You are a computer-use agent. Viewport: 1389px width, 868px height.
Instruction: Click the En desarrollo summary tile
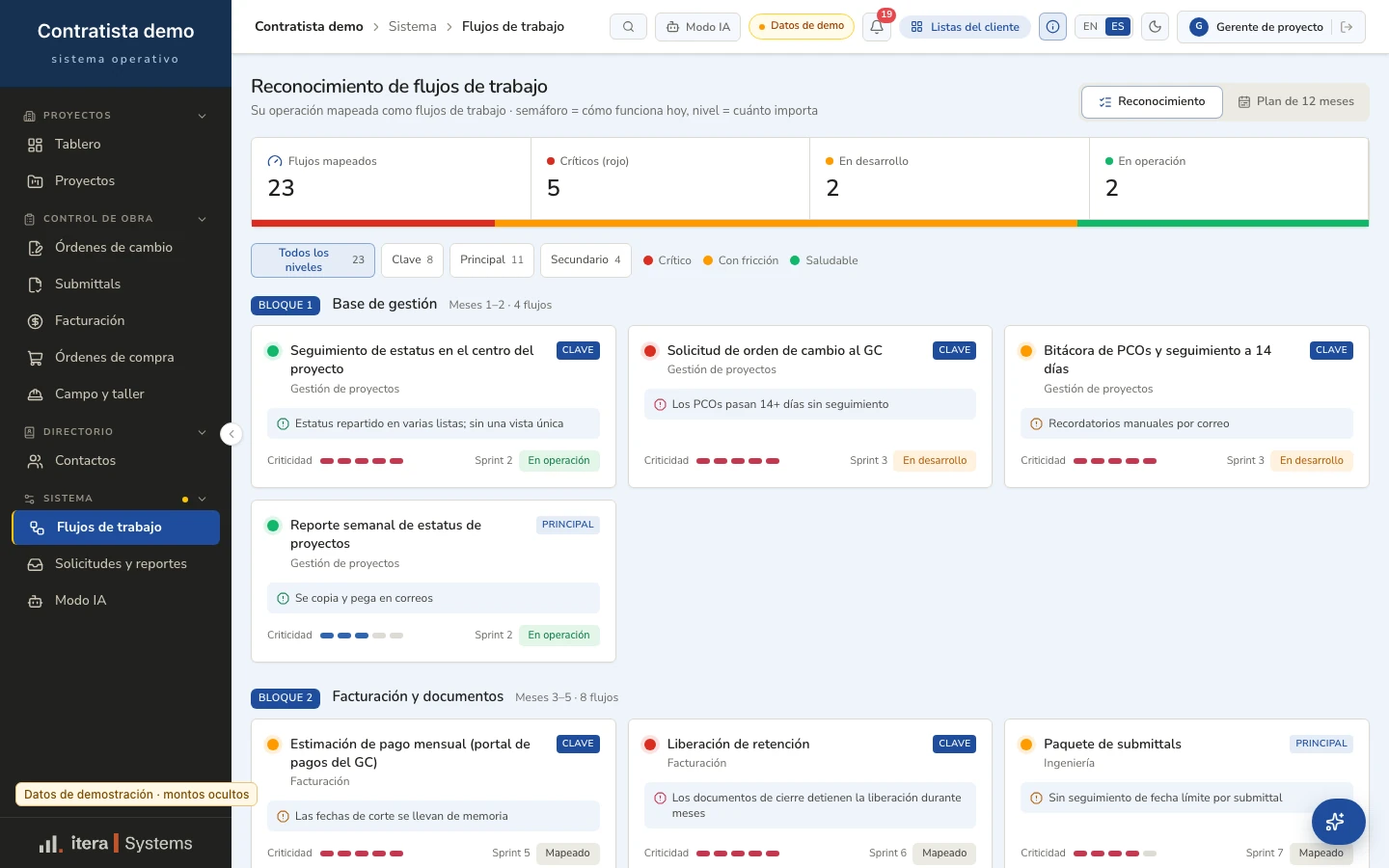tap(950, 178)
